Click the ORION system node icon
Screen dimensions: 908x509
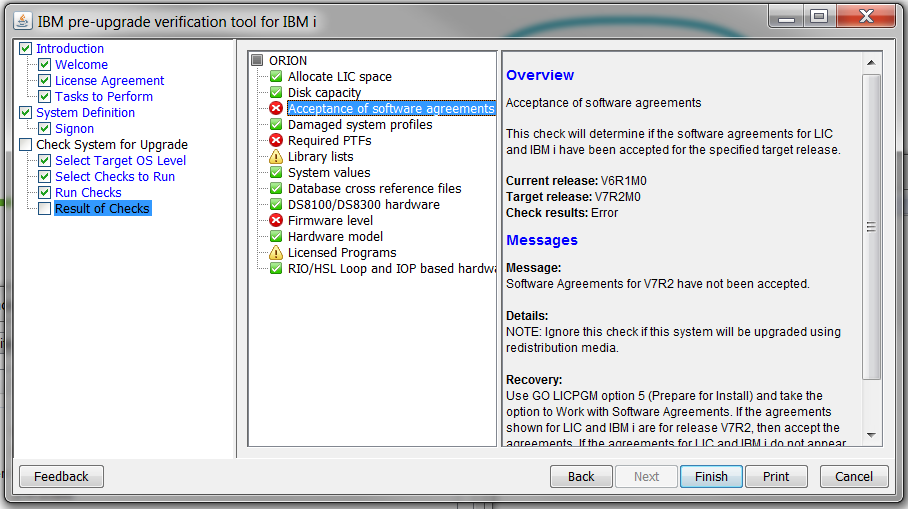tap(257, 60)
